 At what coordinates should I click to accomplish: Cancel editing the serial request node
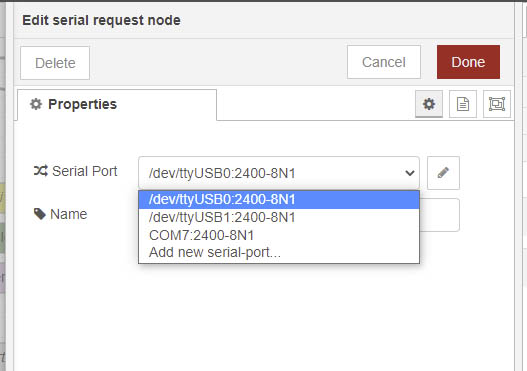(384, 62)
